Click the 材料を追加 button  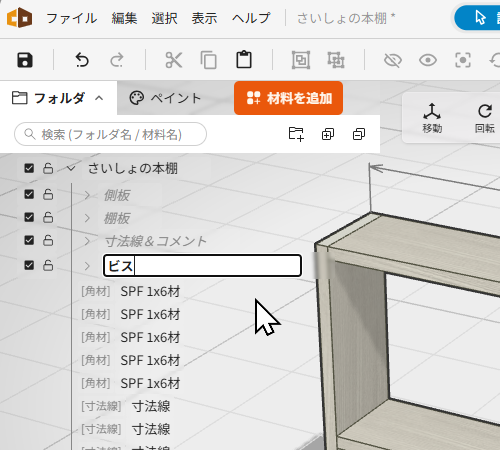(x=288, y=98)
